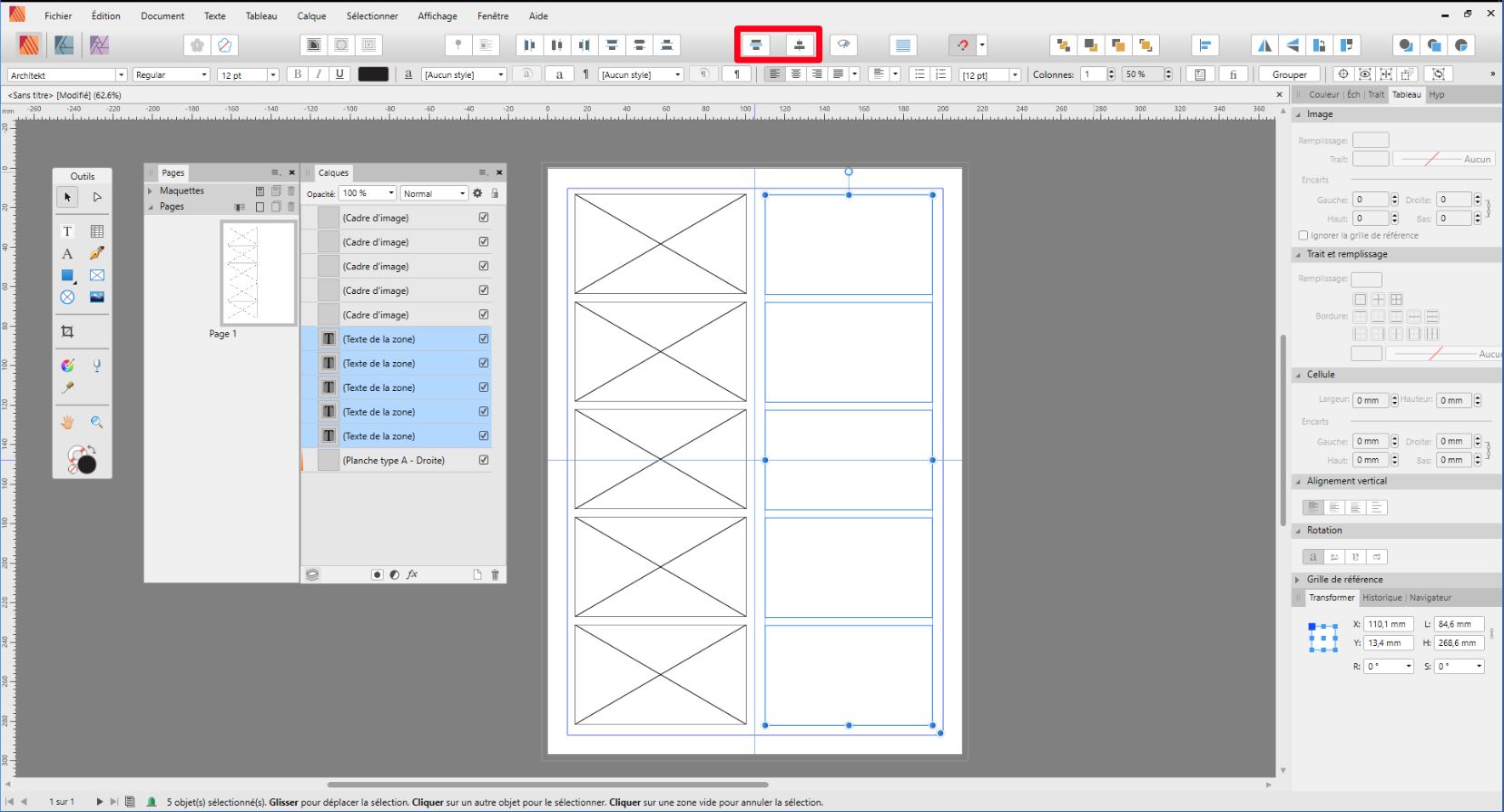Toggle visibility of topmost Cadre d'image layer

[x=484, y=218]
